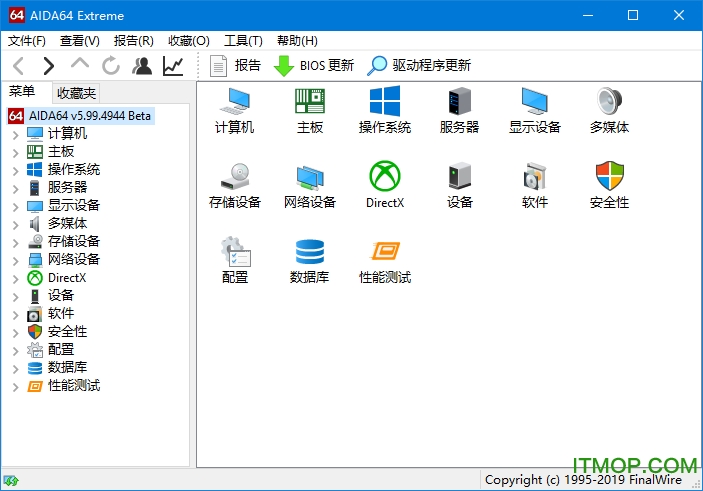This screenshot has height=491, width=703.
Task: Switch to the 收藏夹 tab
Action: point(76,93)
